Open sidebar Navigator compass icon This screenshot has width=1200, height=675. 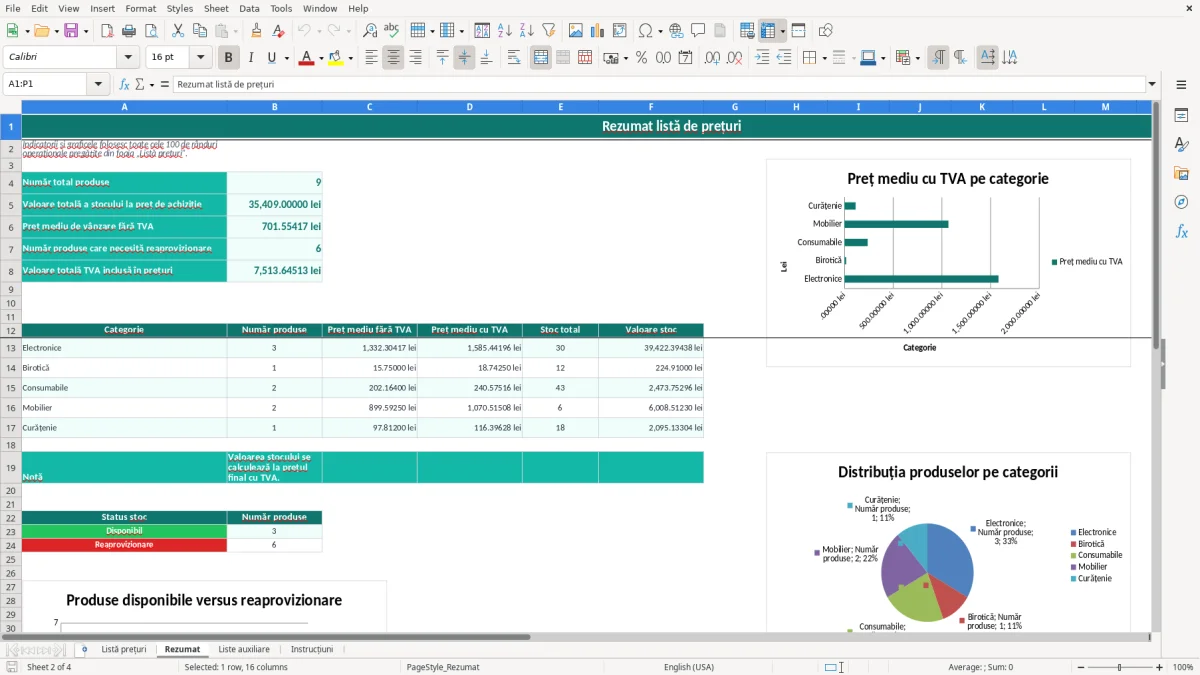(1181, 202)
